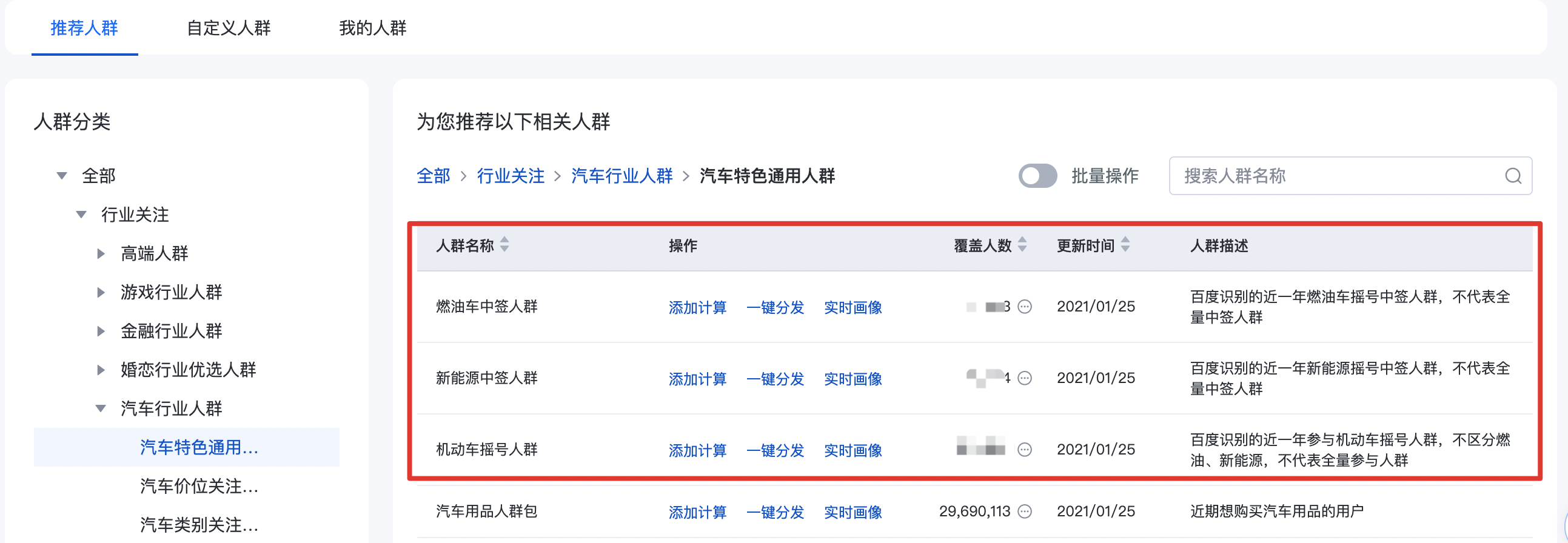Select 汽车价位关注 in the category tree
Viewport: 1568px width, 543px height.
pos(199,486)
